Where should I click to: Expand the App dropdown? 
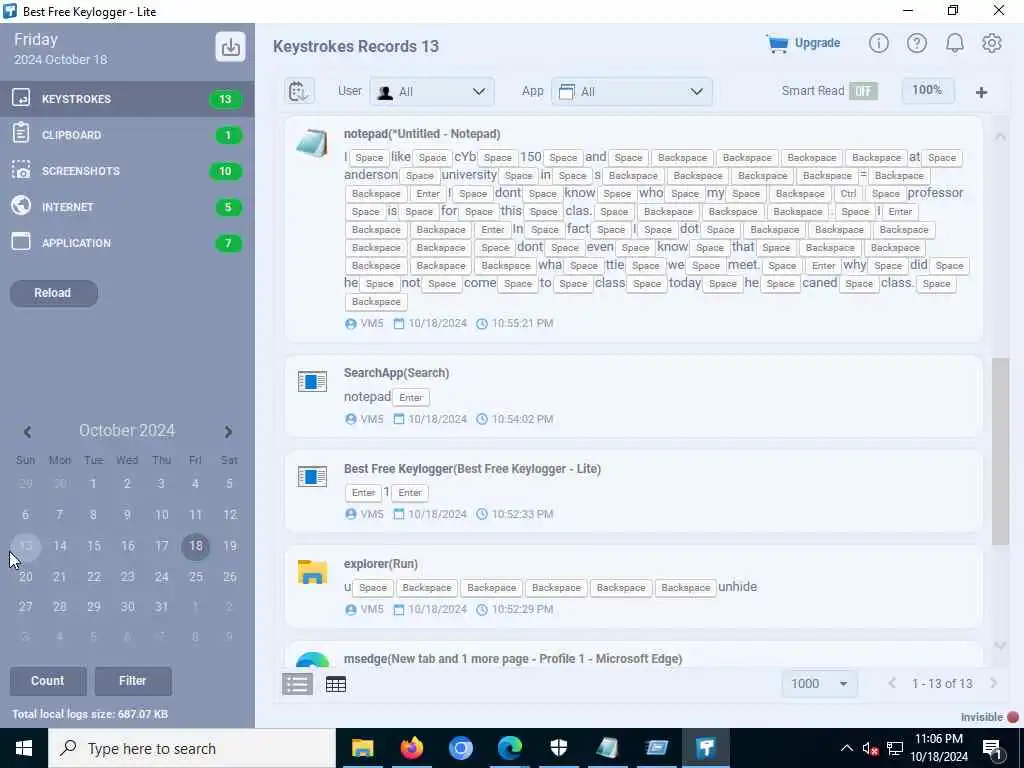click(x=632, y=92)
